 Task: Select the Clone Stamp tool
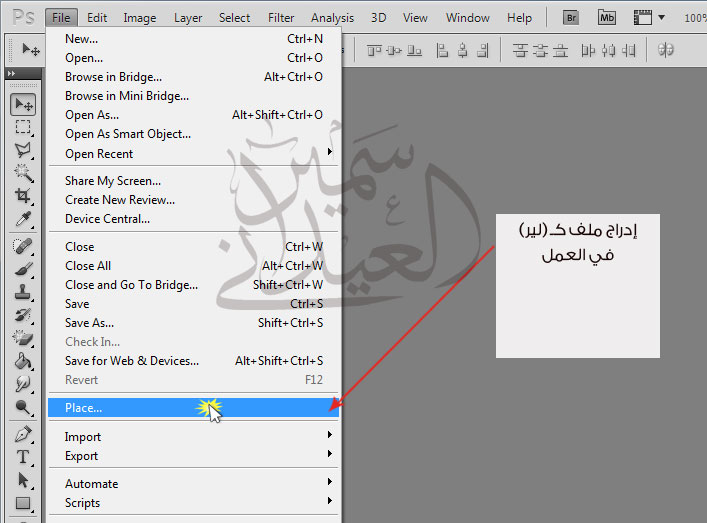pos(23,292)
